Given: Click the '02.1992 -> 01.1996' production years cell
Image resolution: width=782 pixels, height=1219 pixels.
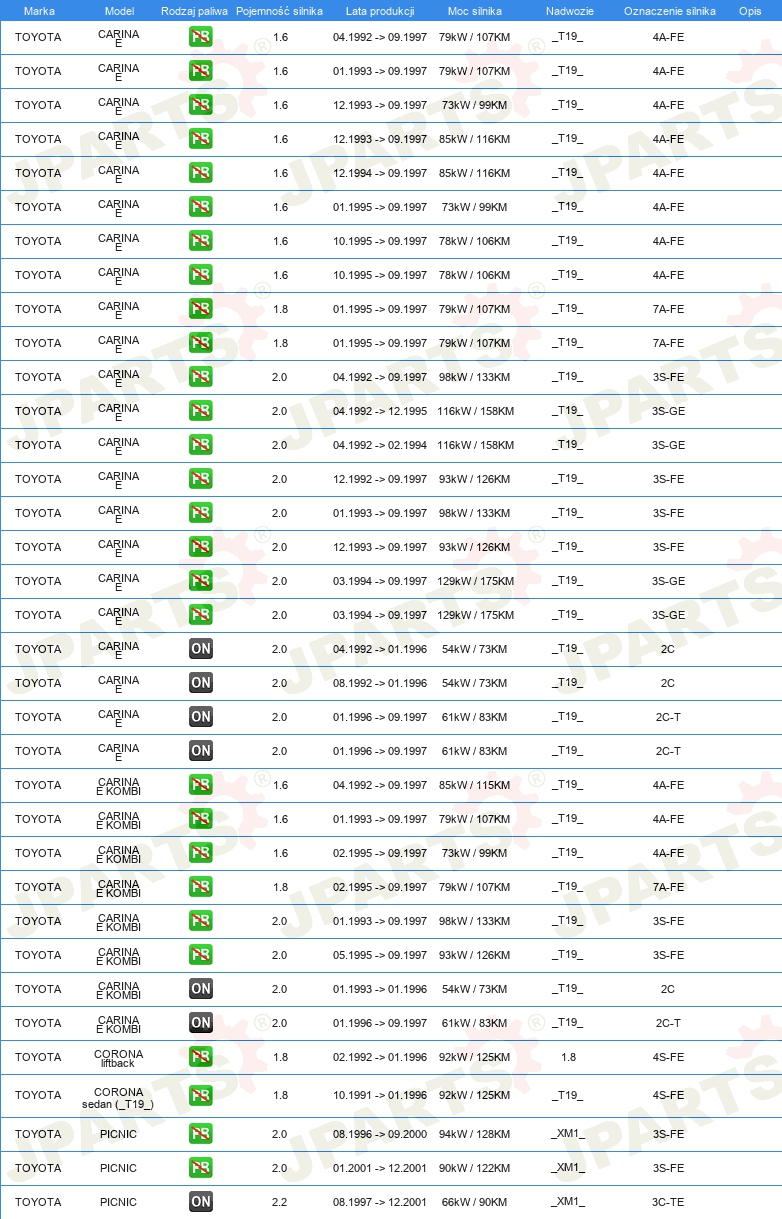Looking at the screenshot, I should 380,1057.
